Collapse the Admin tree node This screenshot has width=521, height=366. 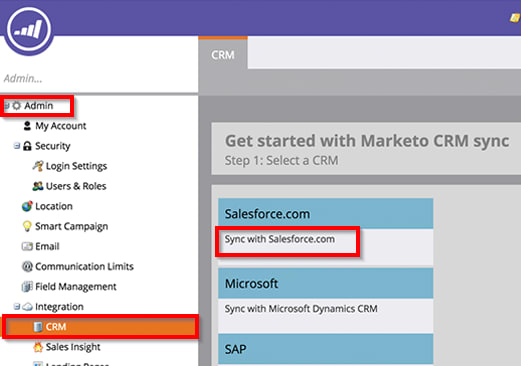click(x=6, y=106)
